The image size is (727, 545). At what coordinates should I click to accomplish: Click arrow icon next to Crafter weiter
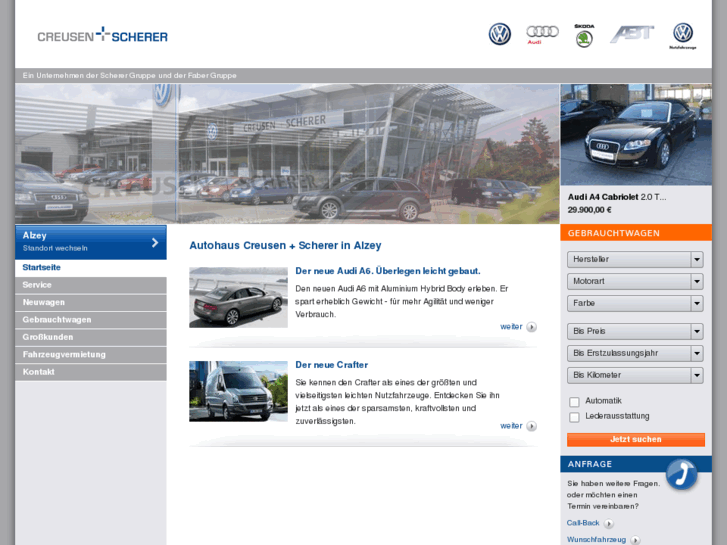(532, 426)
